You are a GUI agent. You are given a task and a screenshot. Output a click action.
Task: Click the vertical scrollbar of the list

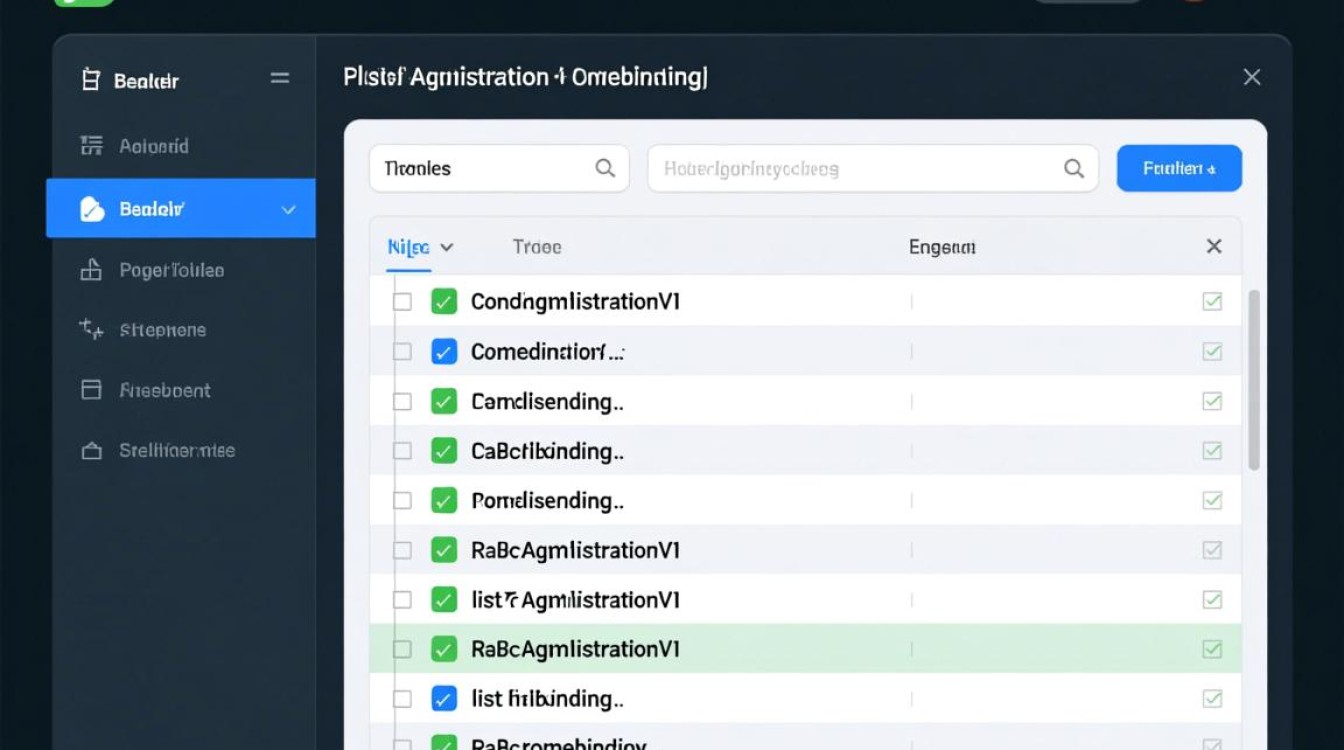click(1254, 380)
